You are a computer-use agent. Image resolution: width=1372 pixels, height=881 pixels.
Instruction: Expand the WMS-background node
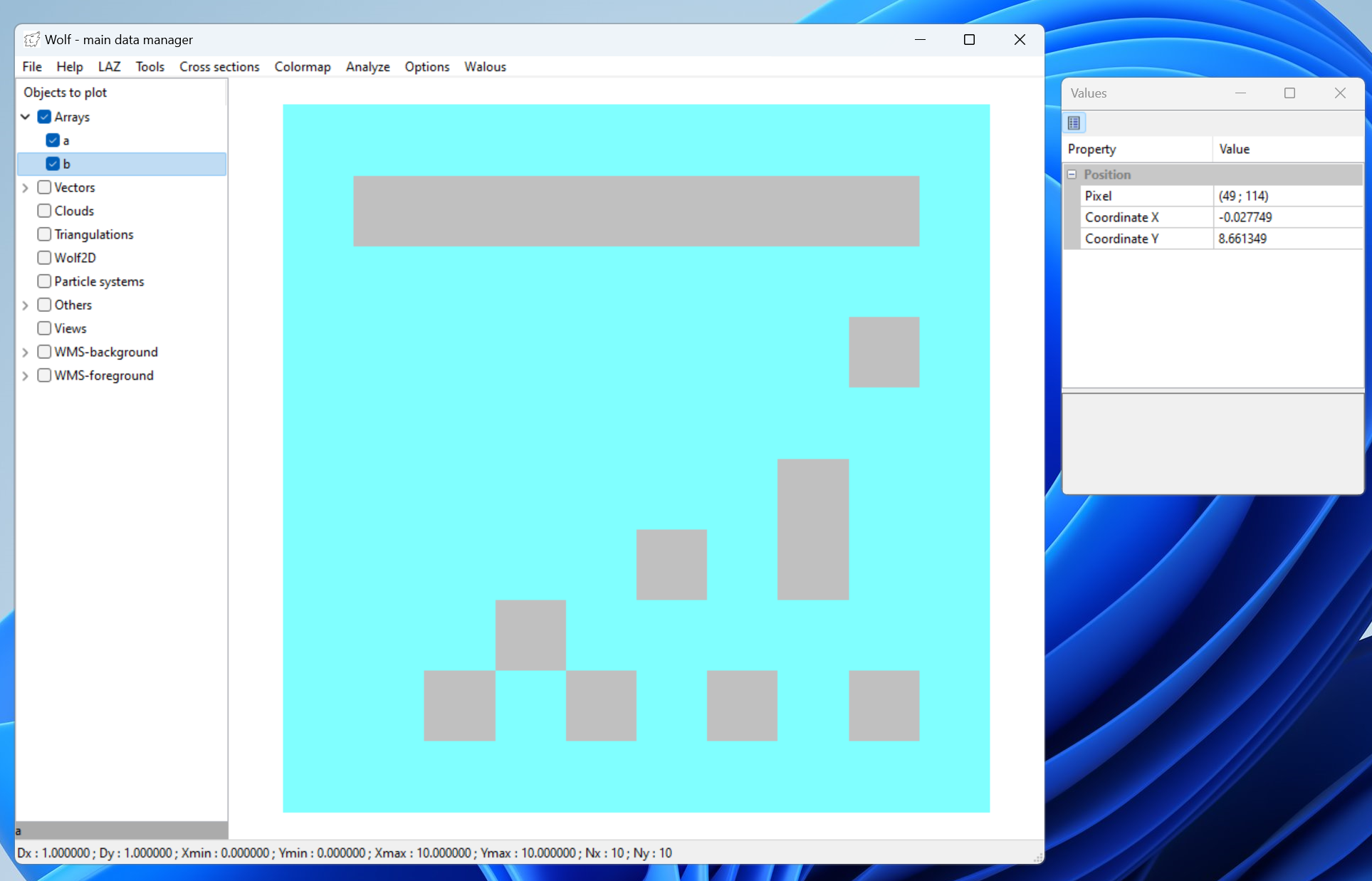click(26, 352)
